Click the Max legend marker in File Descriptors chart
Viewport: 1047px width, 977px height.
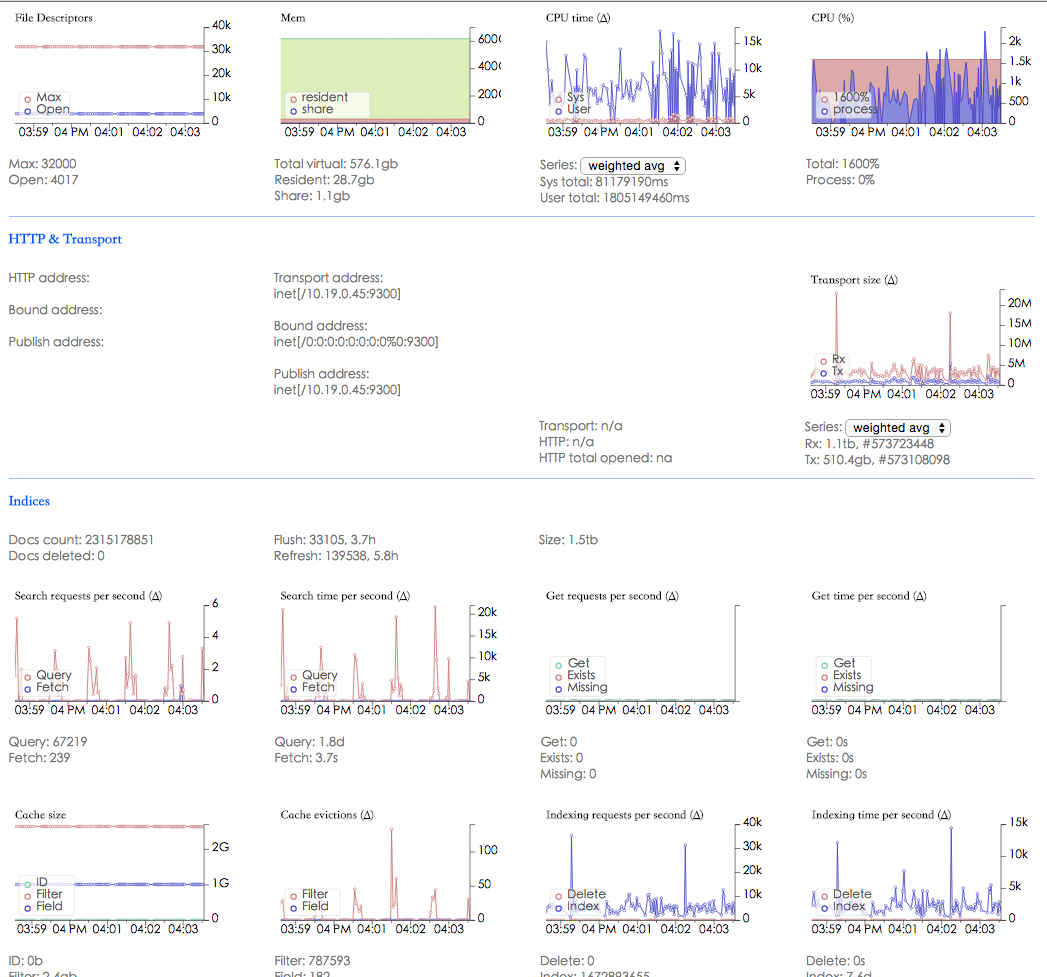(x=27, y=98)
